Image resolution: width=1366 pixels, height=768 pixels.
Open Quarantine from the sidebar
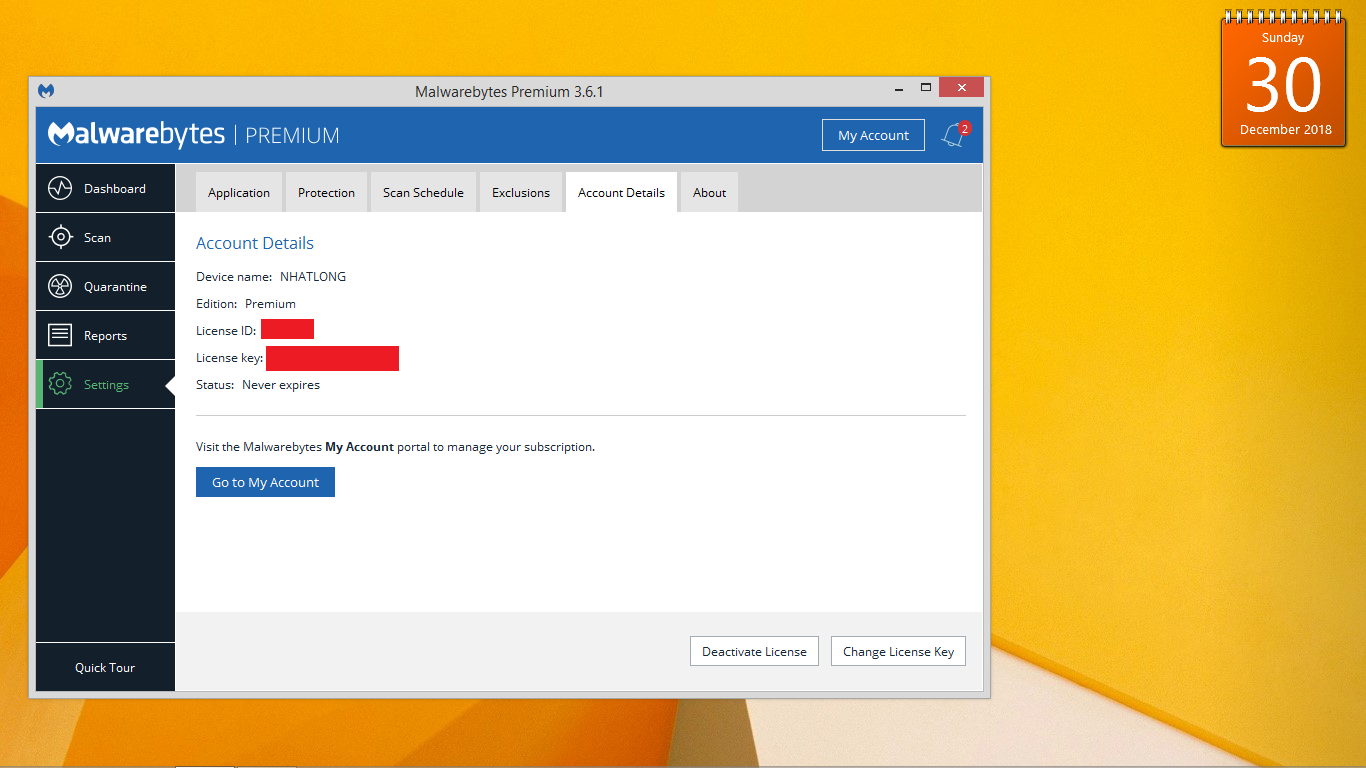tap(105, 286)
